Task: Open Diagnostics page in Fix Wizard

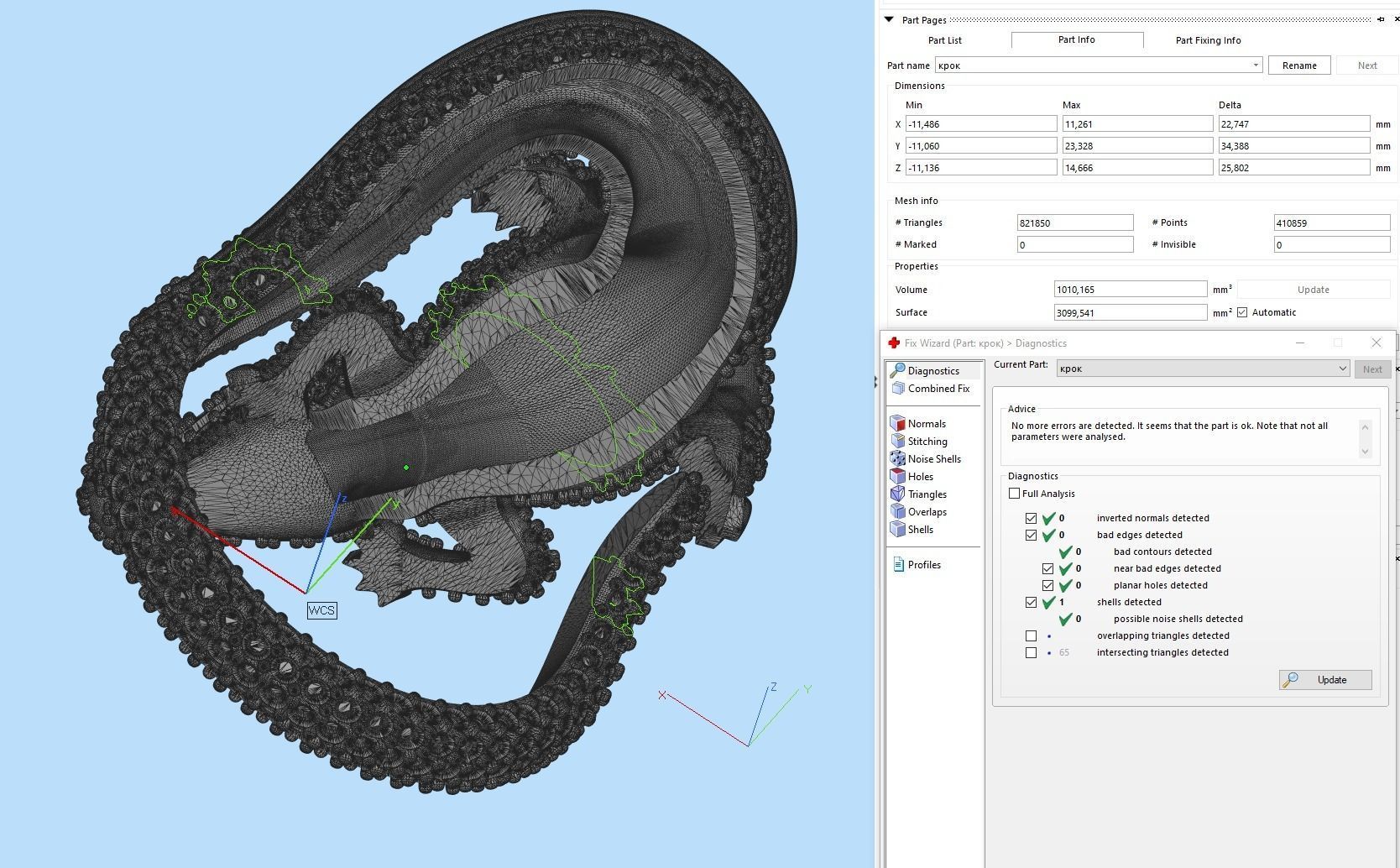Action: click(x=932, y=370)
